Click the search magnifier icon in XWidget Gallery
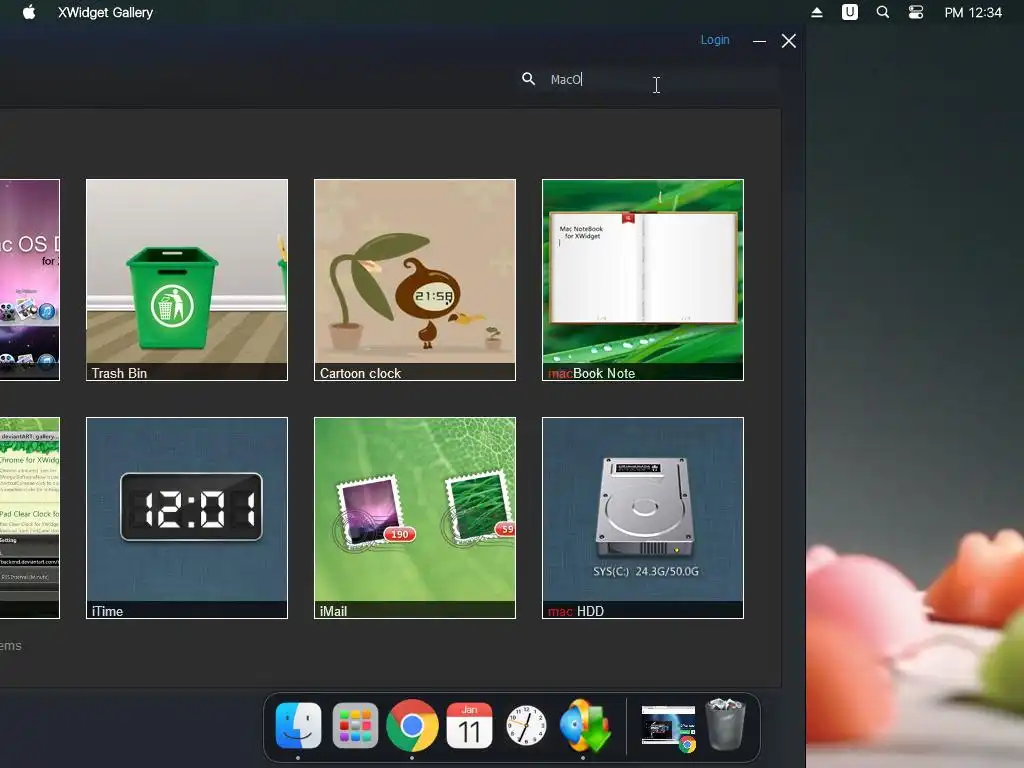 pyautogui.click(x=528, y=79)
